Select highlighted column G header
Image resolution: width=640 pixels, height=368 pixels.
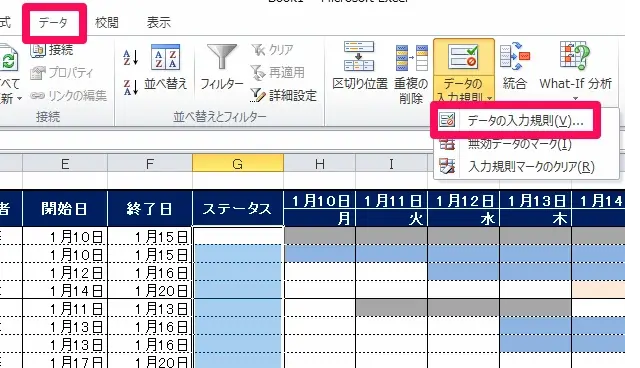pos(238,164)
